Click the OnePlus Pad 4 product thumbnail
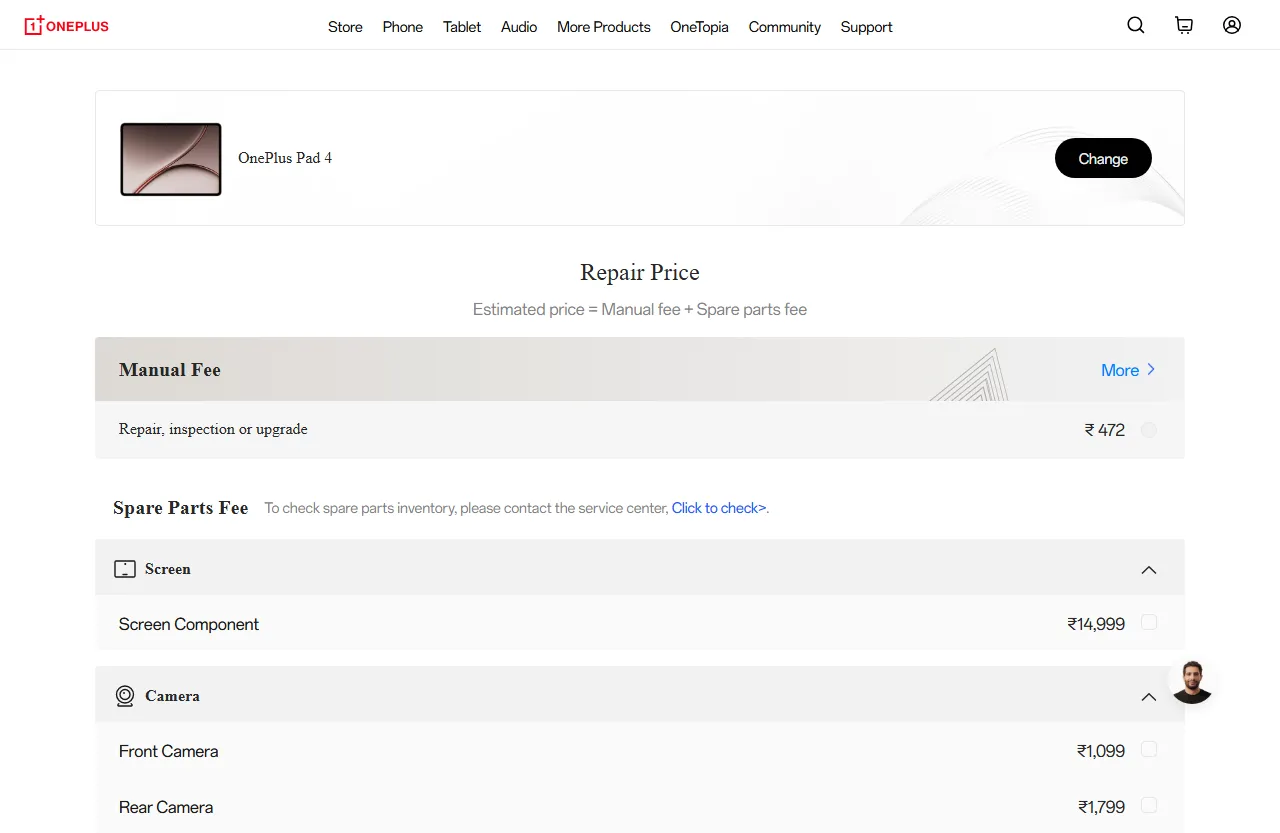Image resolution: width=1280 pixels, height=833 pixels. 171,159
